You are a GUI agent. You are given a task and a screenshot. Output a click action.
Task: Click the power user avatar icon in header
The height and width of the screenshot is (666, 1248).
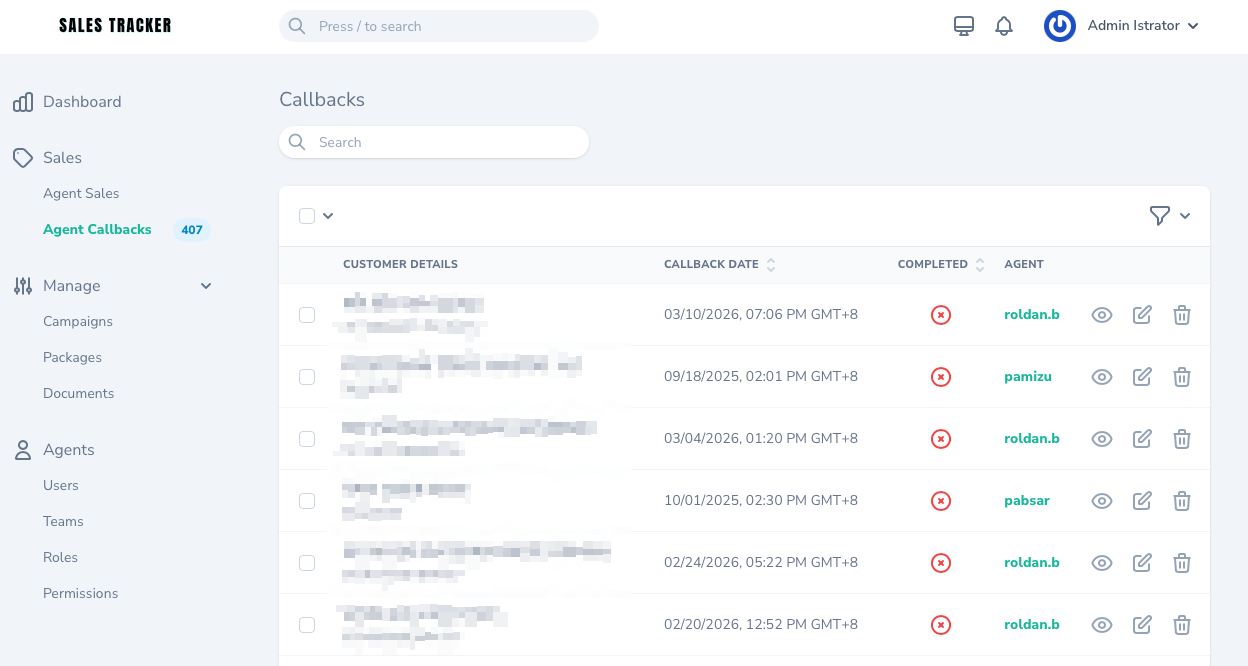tap(1059, 26)
